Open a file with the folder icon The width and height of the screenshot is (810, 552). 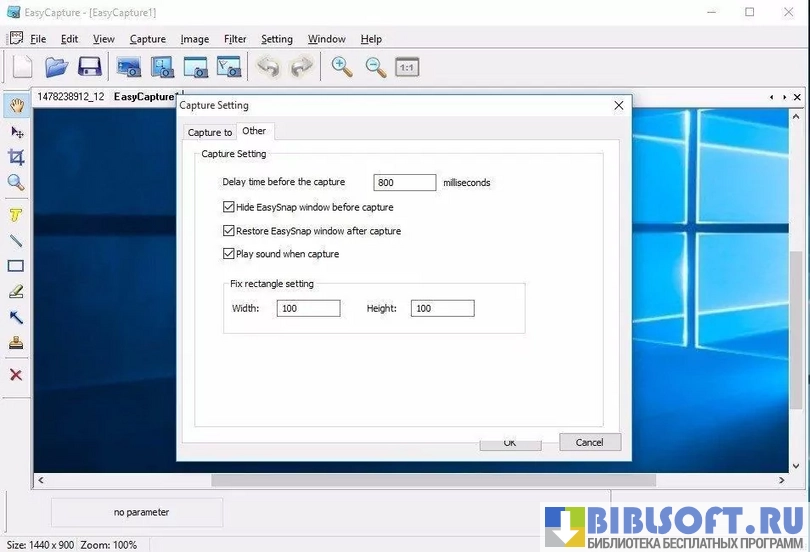(56, 67)
